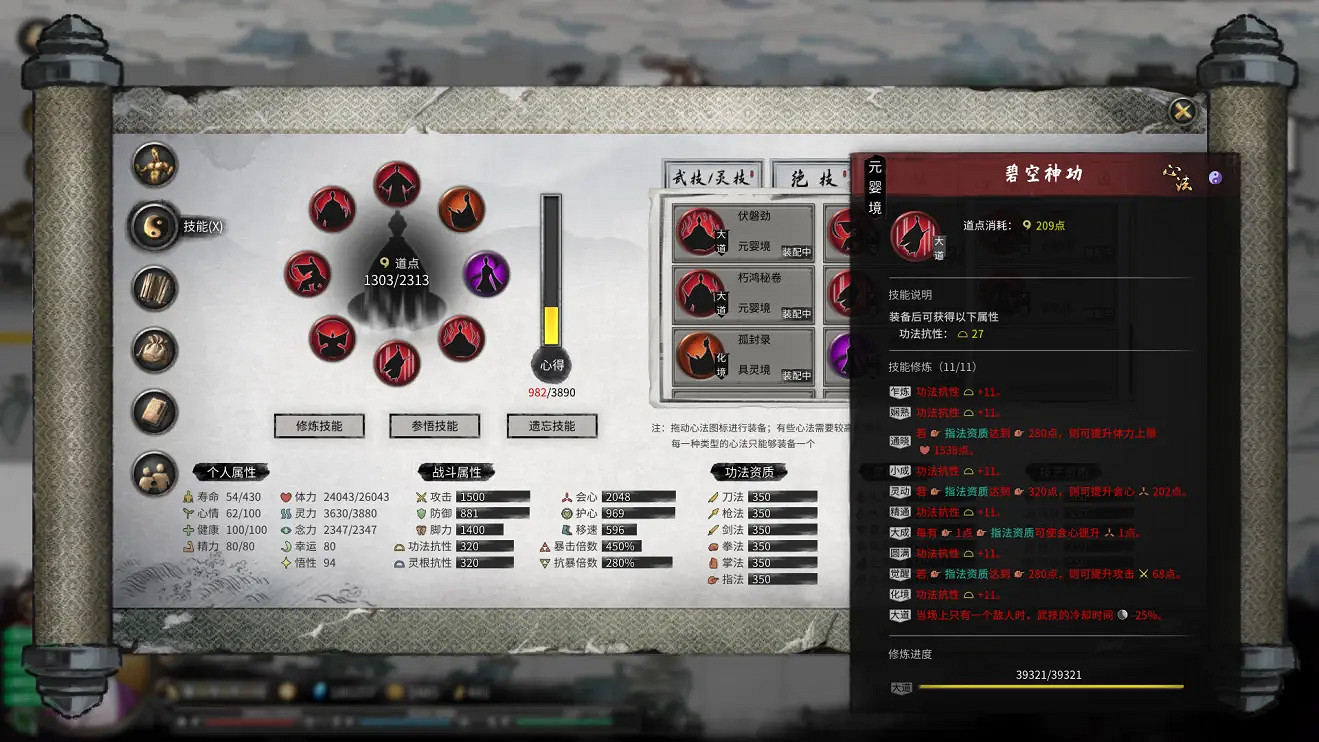Click the top red skill slot on wheel

coord(397,185)
